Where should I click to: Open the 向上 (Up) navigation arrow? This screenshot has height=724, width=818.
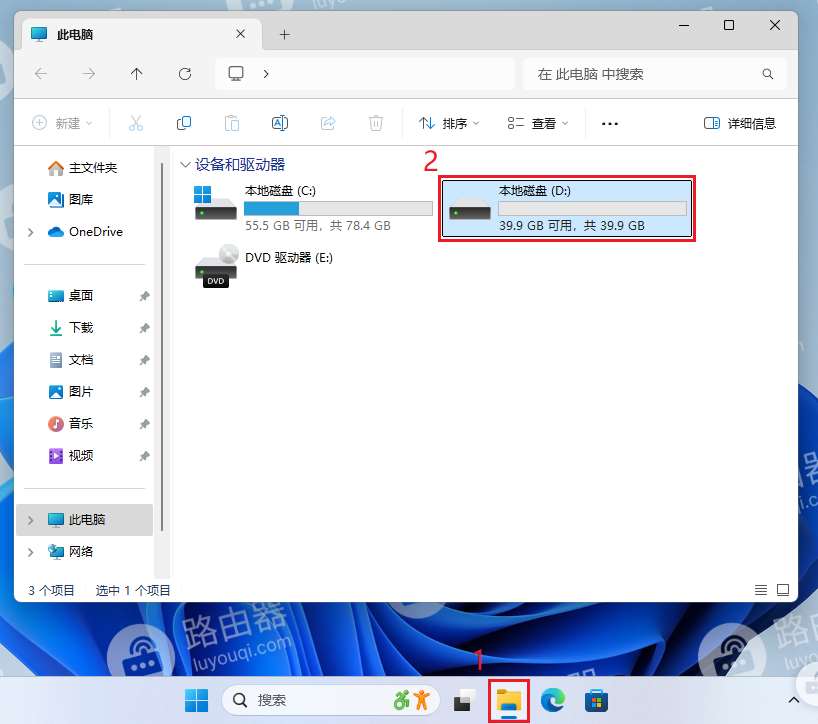coord(137,73)
